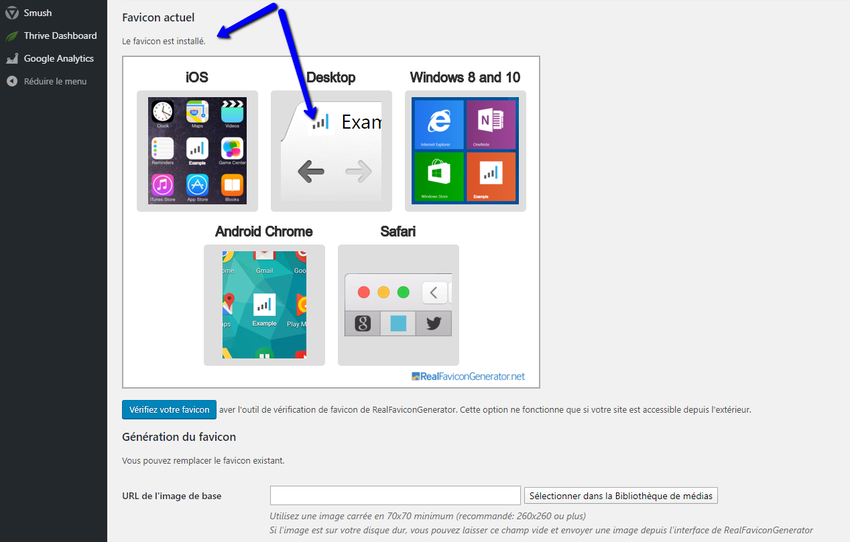The image size is (850, 542).
Task: Click the Android Chrome preview thumbnail
Action: click(x=264, y=305)
